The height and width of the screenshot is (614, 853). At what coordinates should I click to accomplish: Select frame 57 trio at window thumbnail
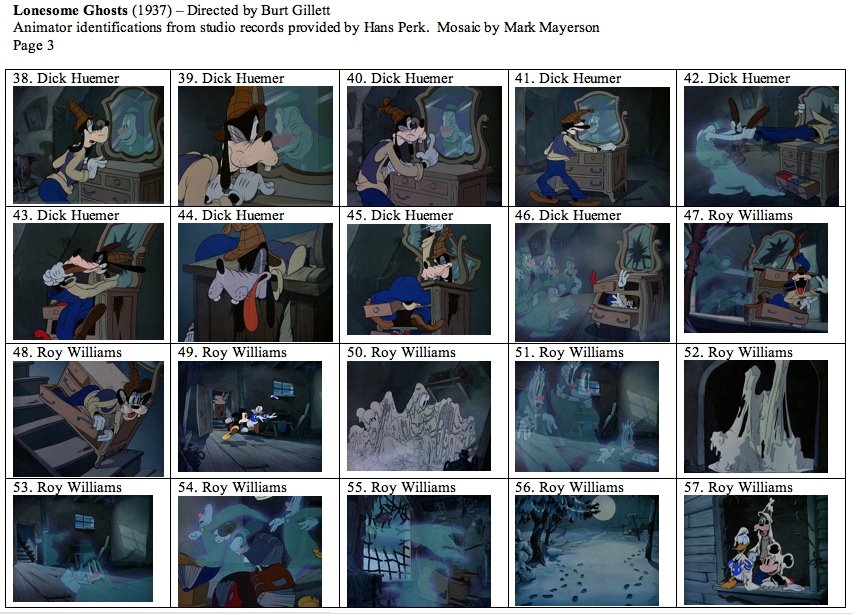[756, 550]
